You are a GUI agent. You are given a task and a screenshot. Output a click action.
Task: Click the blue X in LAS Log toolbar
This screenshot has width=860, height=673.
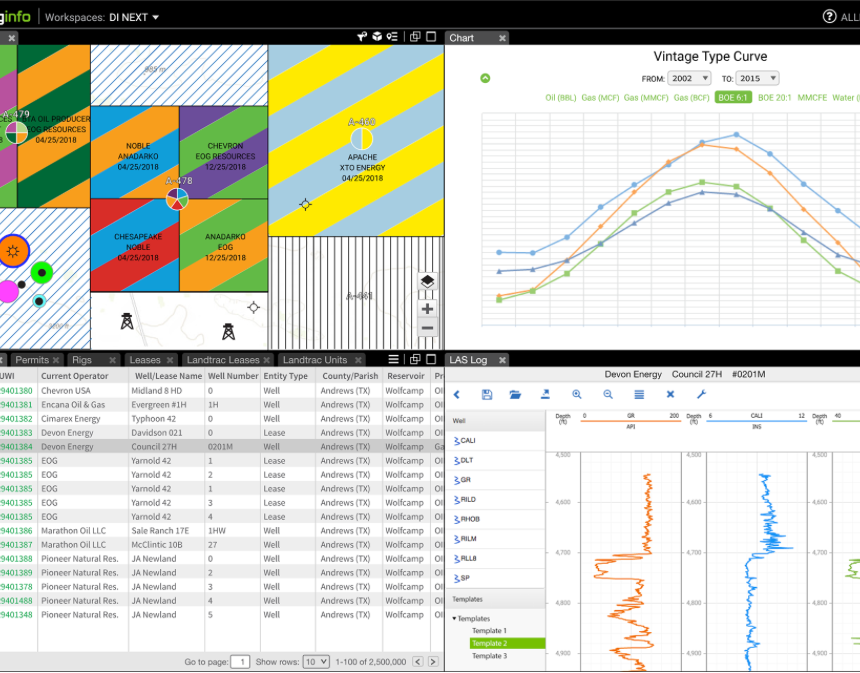(x=670, y=394)
